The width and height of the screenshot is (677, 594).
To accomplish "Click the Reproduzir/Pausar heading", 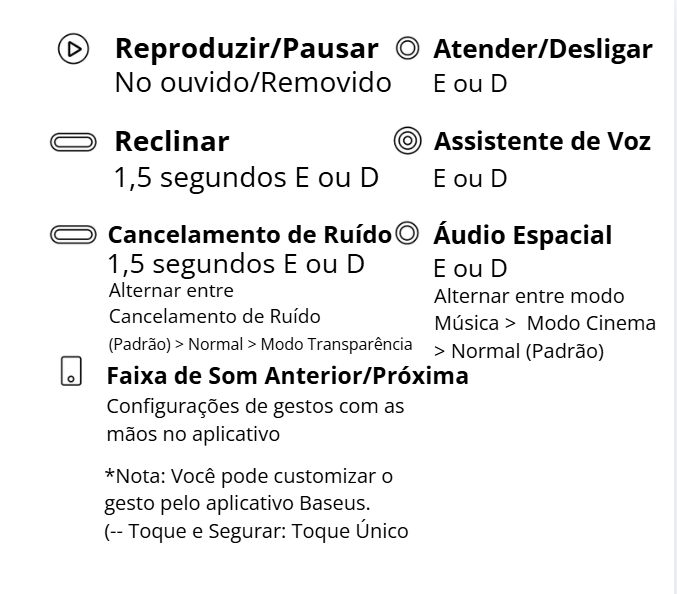I will (247, 48).
